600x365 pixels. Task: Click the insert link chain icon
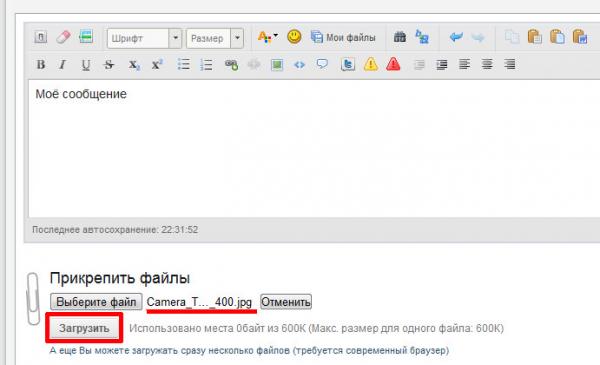click(x=231, y=65)
